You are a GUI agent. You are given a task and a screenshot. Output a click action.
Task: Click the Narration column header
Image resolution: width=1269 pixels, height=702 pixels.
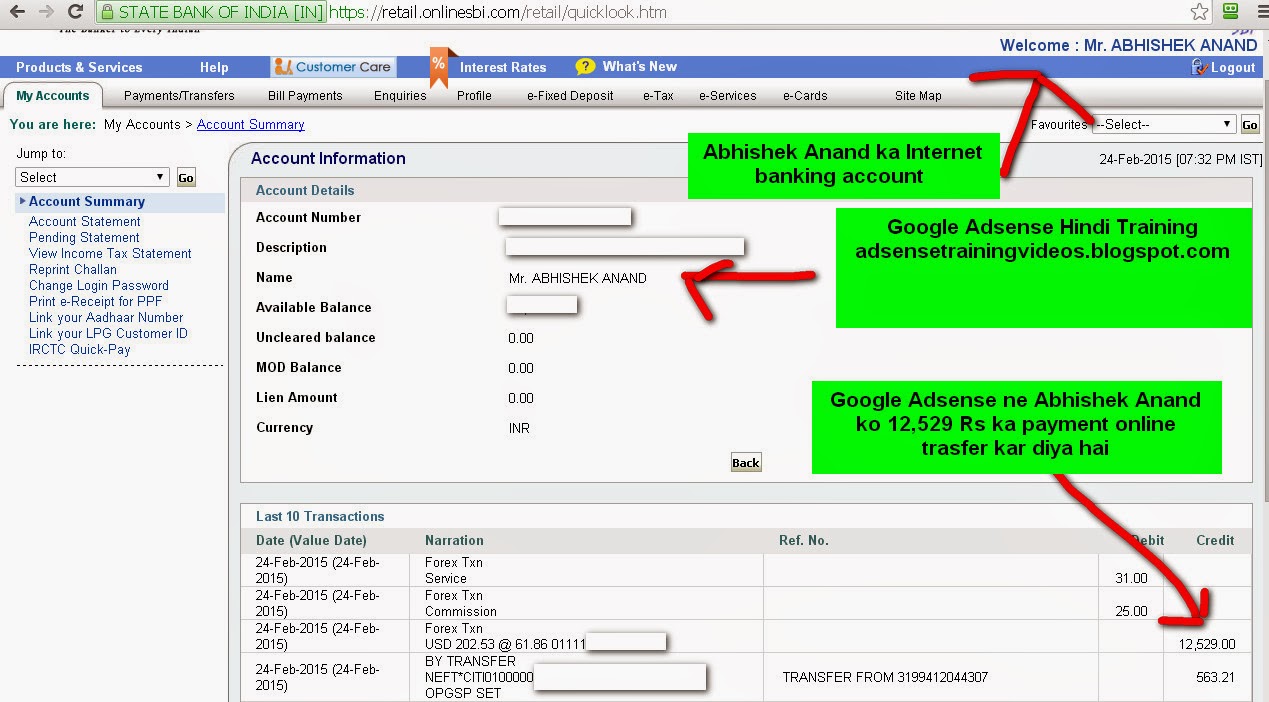(x=454, y=540)
